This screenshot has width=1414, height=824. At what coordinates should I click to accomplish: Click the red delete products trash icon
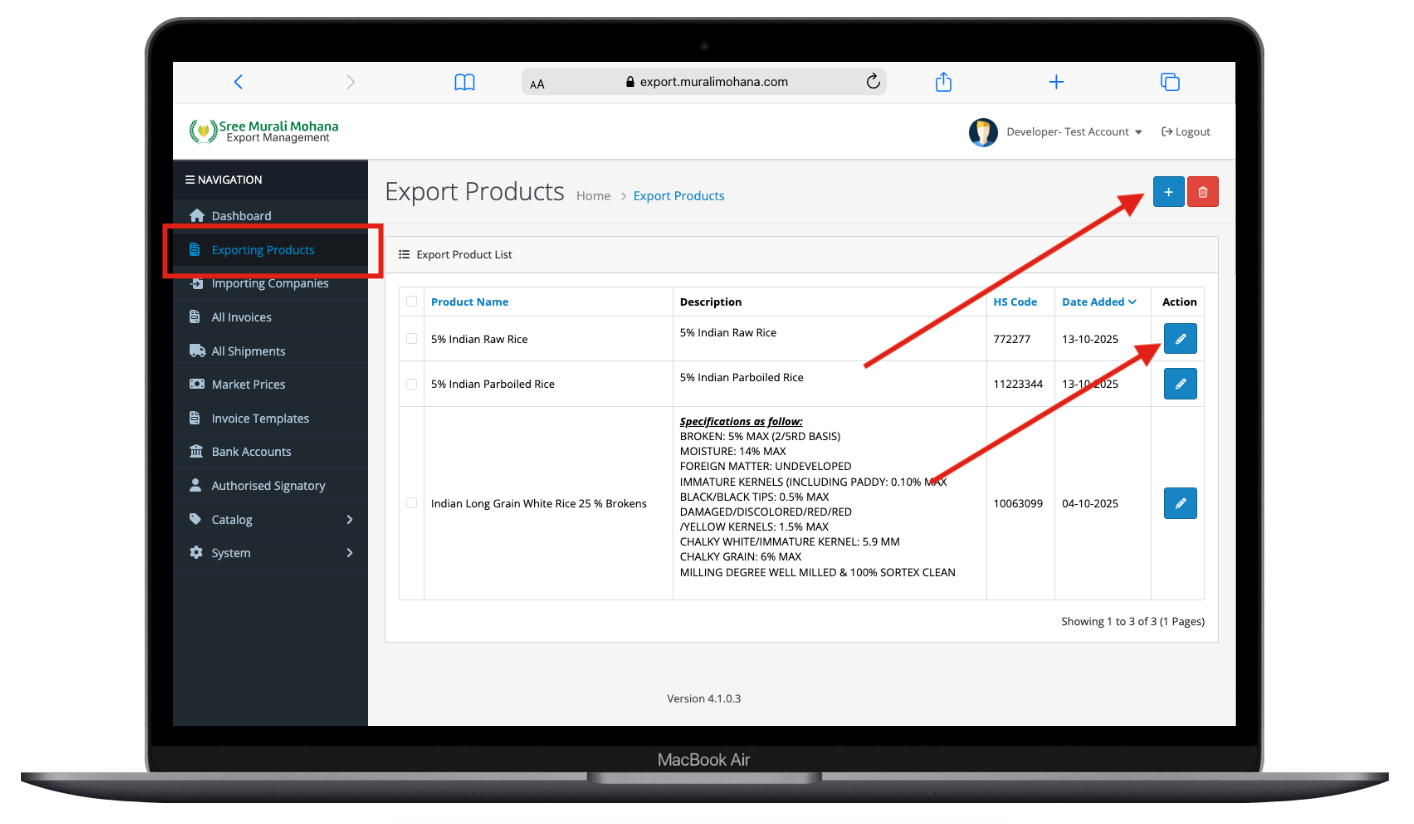point(1203,191)
